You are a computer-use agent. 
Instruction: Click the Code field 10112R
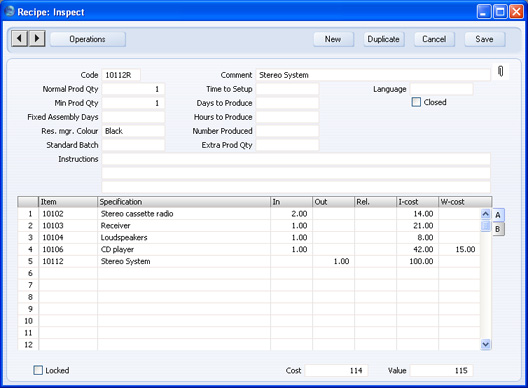121,75
